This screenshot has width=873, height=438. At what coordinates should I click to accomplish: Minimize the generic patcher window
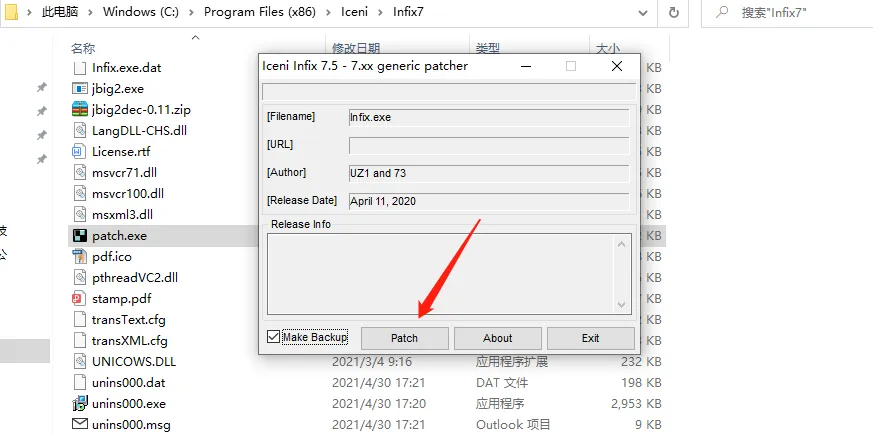[x=526, y=66]
